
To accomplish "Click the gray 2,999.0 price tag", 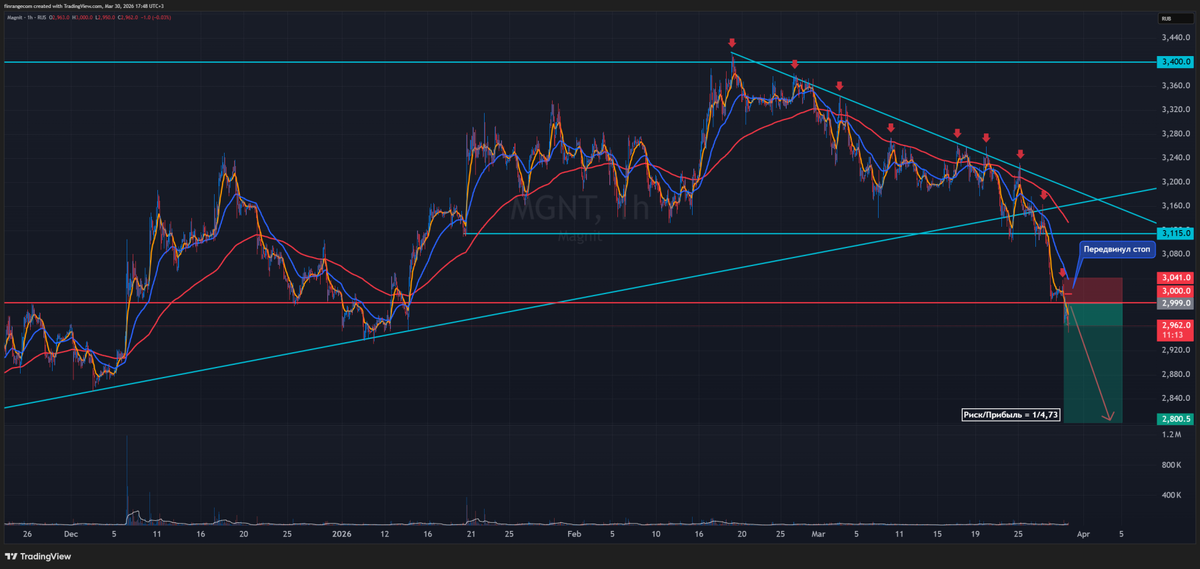I will click(x=1173, y=302).
